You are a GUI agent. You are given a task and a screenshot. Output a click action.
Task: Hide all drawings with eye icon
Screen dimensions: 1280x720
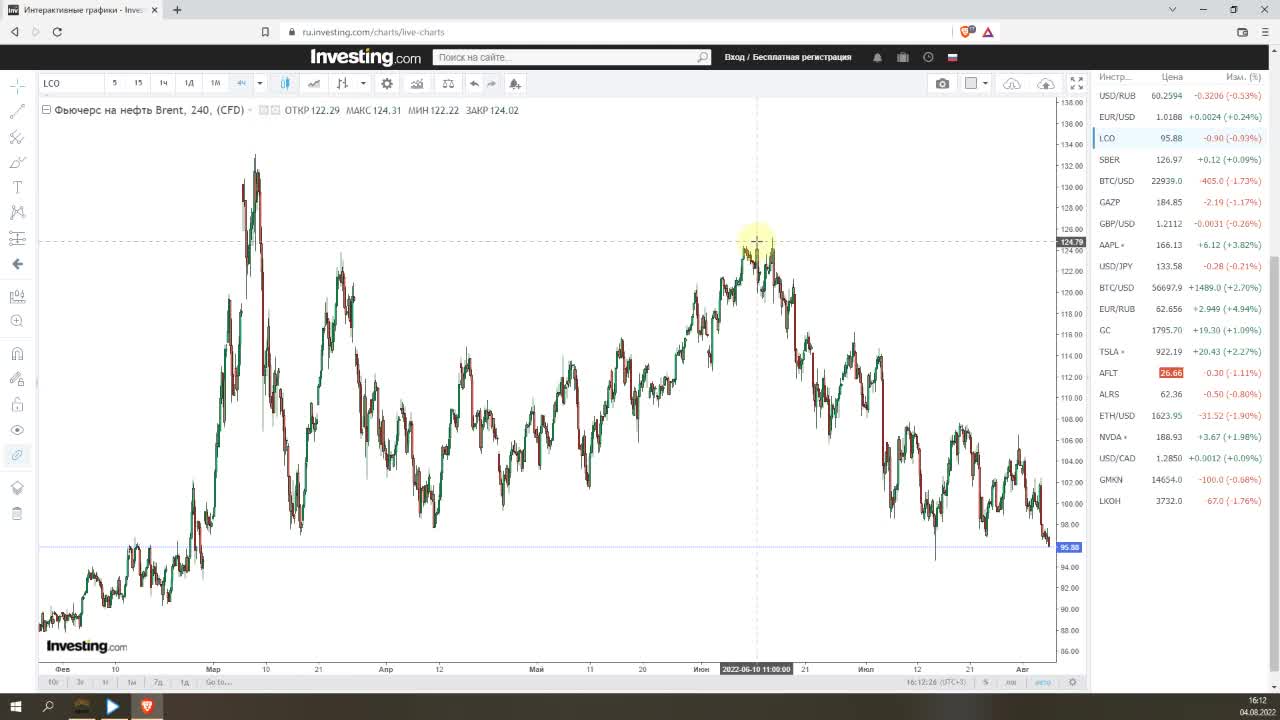pos(17,430)
